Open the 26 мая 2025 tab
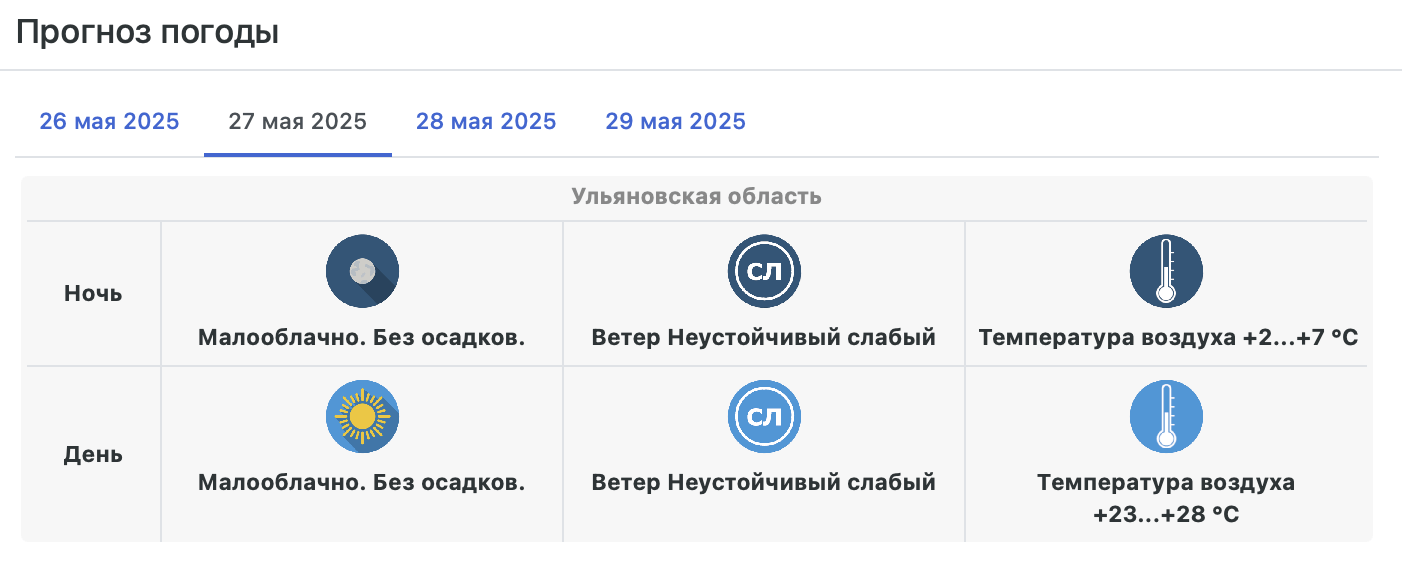This screenshot has height=576, width=1406. click(x=109, y=122)
